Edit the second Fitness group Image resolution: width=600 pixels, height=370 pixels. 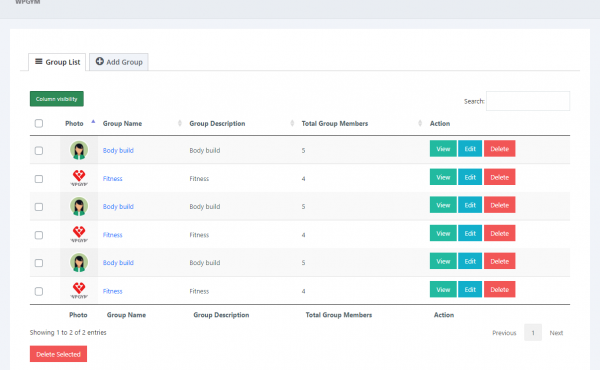coord(470,233)
